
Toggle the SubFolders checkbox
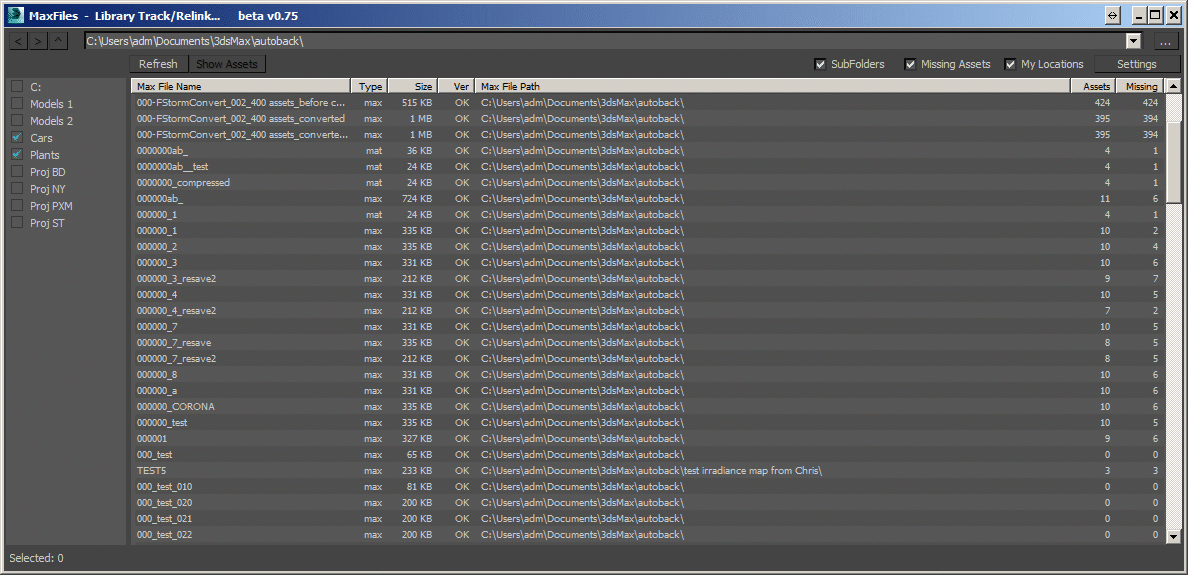[820, 64]
